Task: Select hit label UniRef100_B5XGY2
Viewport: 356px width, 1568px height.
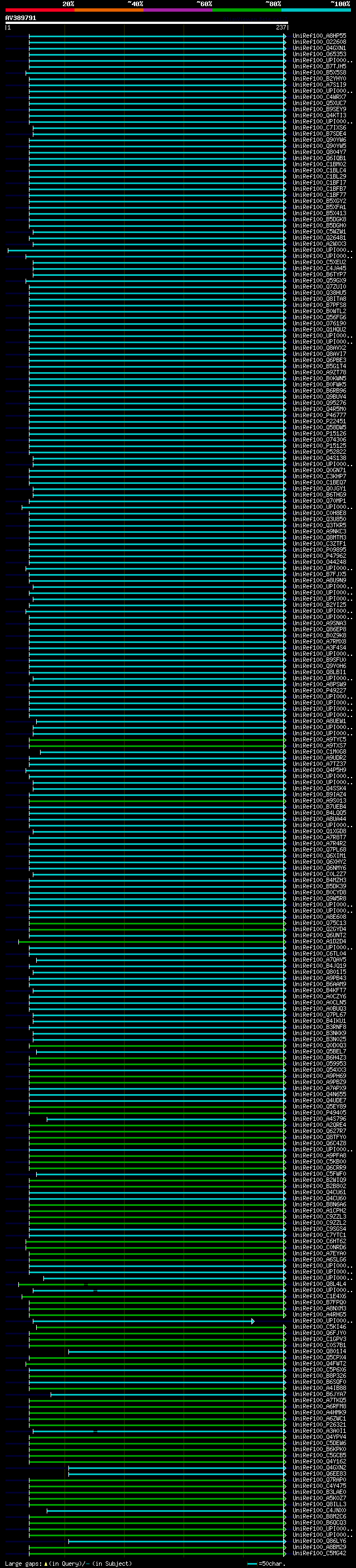Action: tap(319, 201)
